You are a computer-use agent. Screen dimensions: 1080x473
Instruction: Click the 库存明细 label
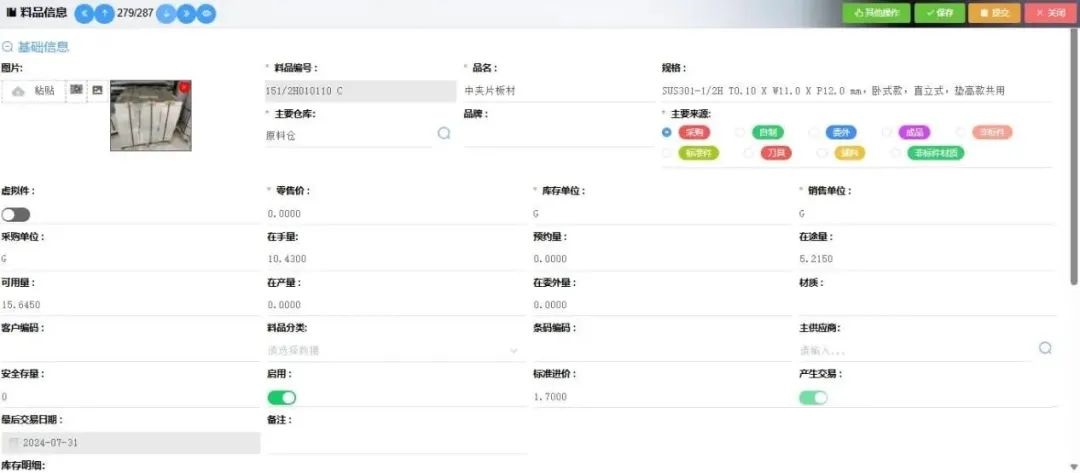[x=23, y=466]
